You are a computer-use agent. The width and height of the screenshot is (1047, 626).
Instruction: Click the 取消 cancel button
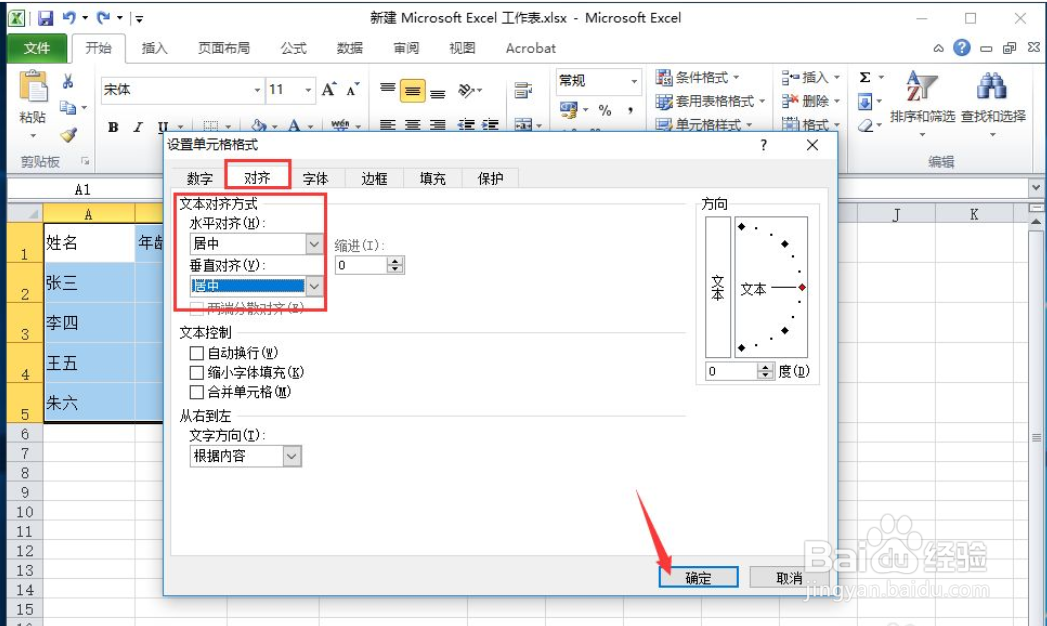[789, 577]
